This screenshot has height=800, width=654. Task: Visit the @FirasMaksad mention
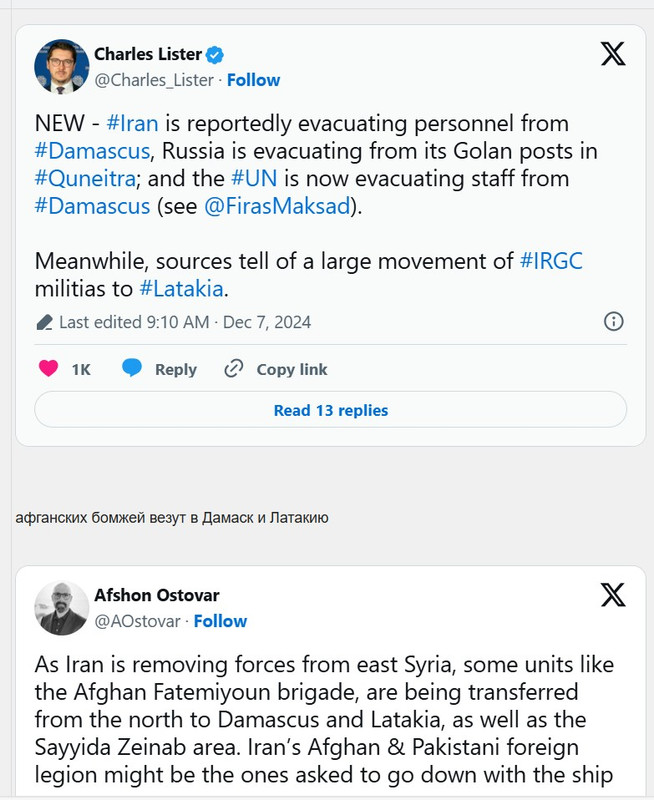[x=278, y=206]
